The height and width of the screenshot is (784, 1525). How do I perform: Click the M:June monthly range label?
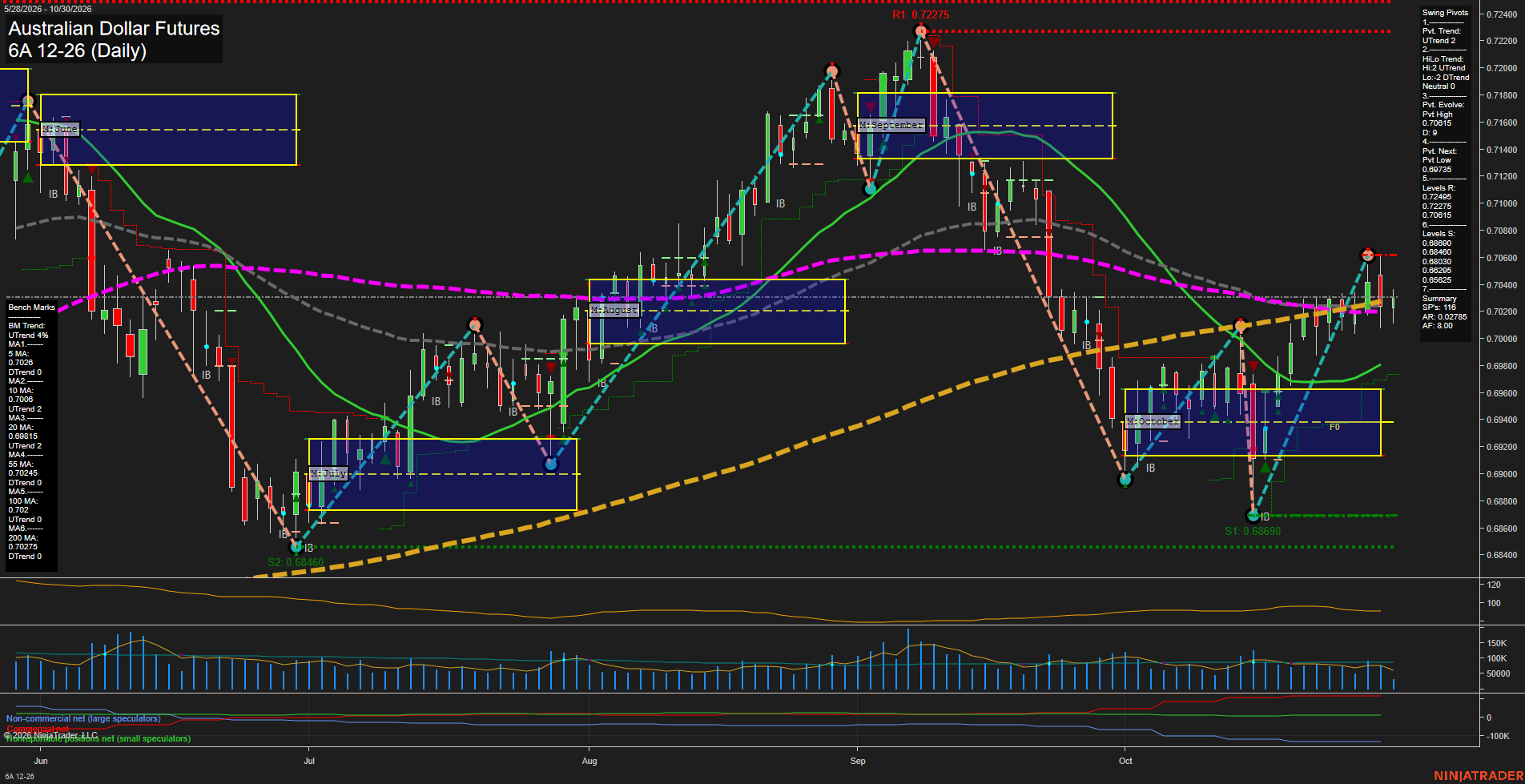coord(60,129)
